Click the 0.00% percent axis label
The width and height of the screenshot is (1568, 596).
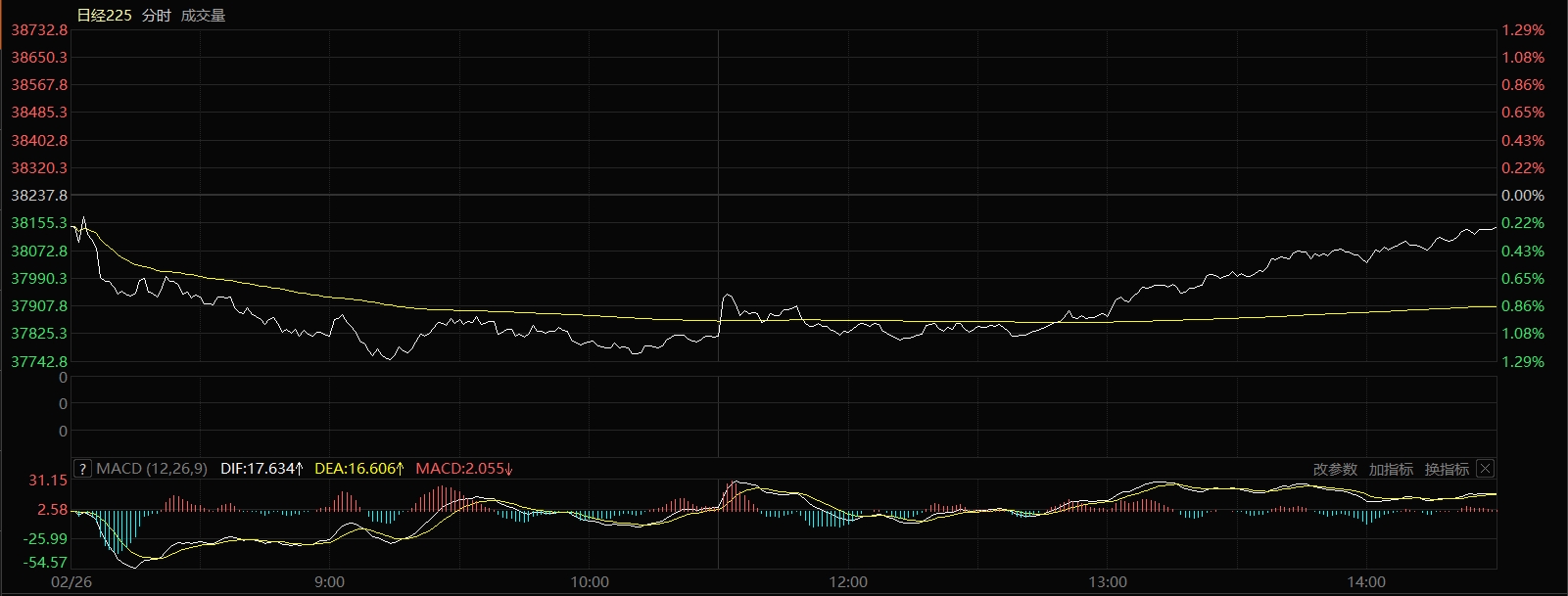1523,196
